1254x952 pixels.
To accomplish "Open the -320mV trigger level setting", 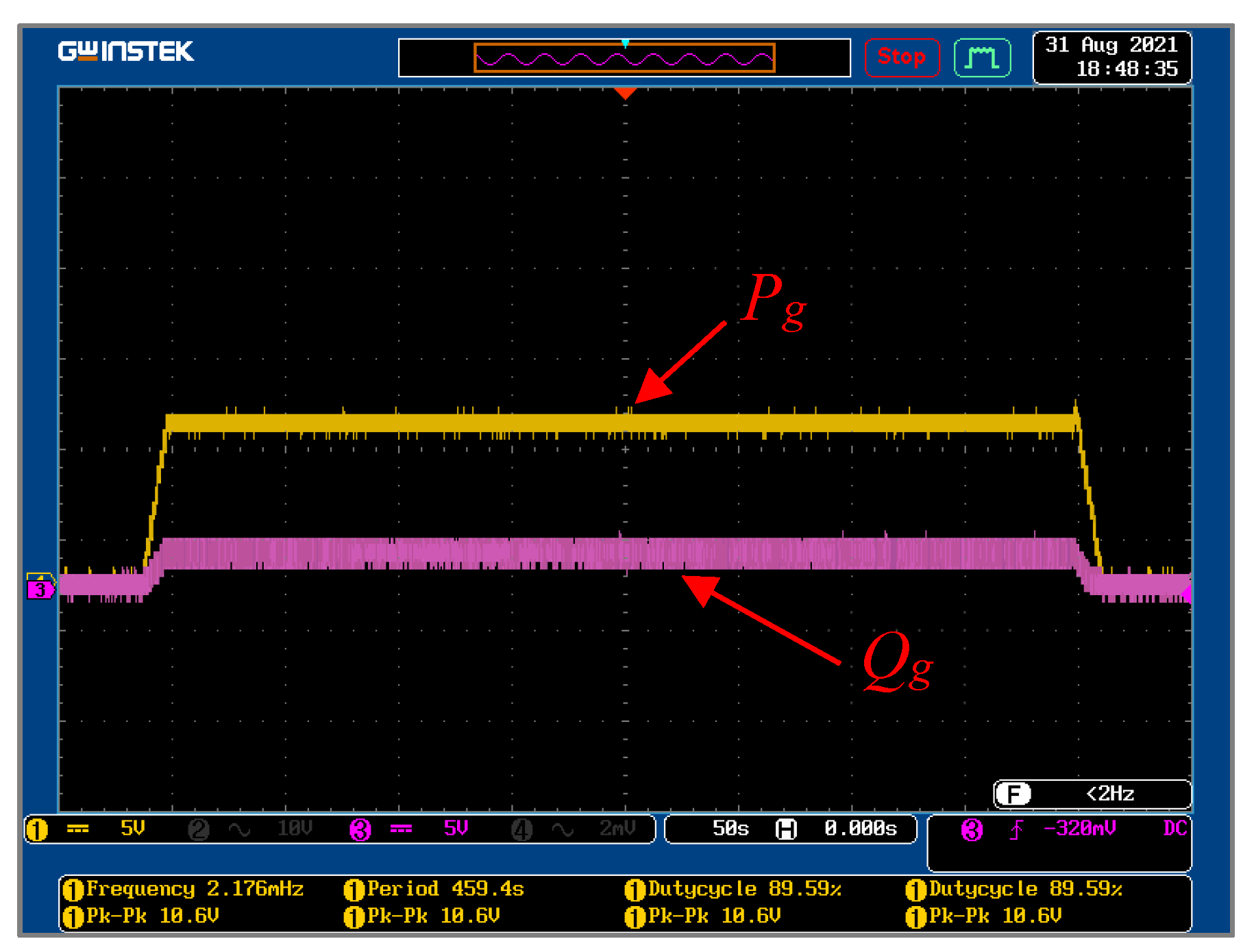I will tap(1079, 829).
